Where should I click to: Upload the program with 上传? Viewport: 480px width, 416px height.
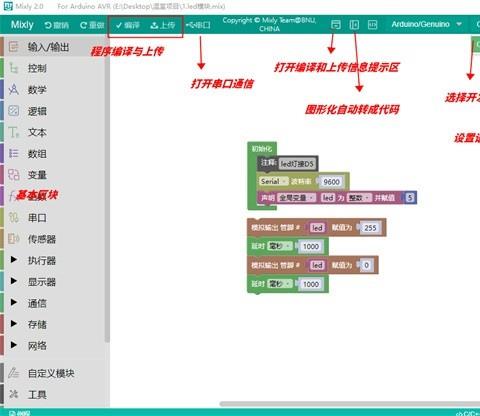pos(163,25)
